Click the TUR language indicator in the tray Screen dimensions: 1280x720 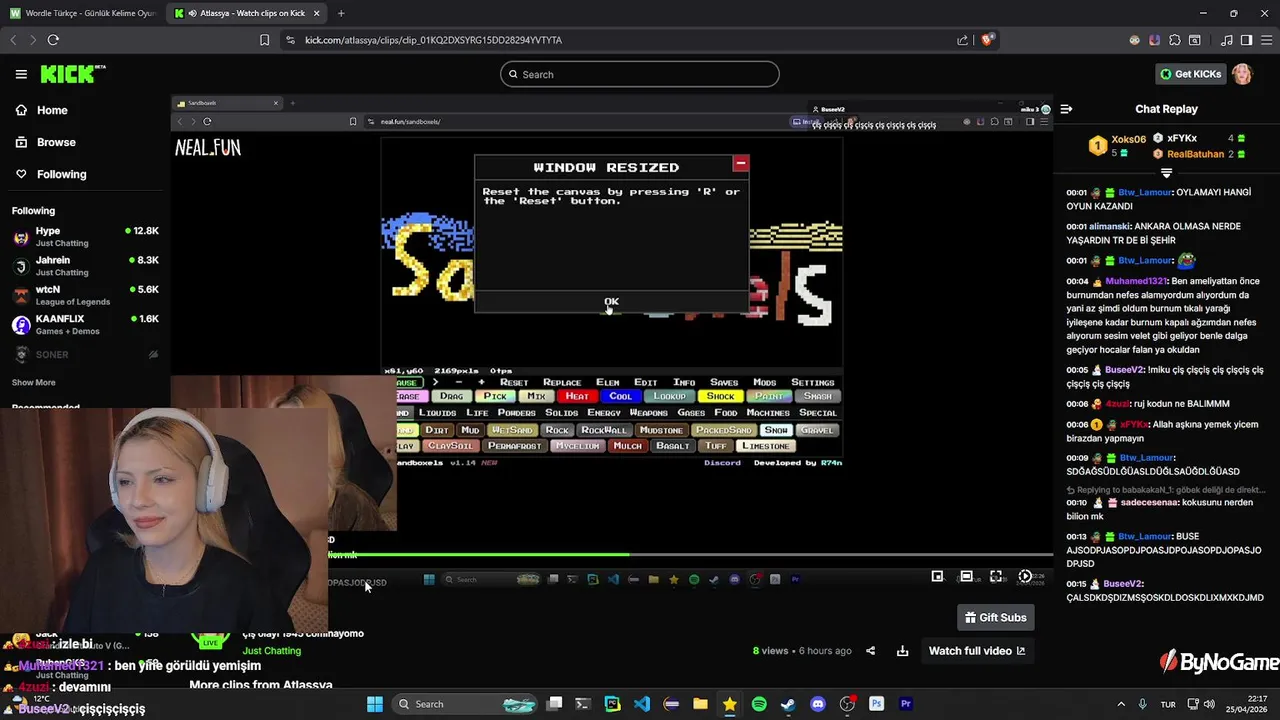[x=1167, y=705]
